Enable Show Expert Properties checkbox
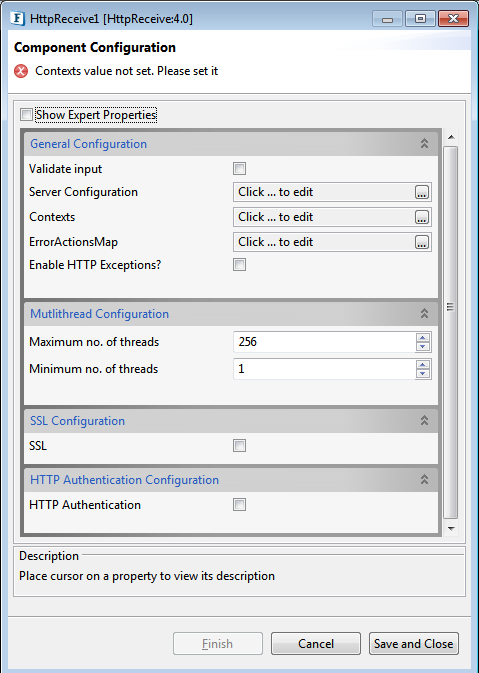 click(x=27, y=115)
